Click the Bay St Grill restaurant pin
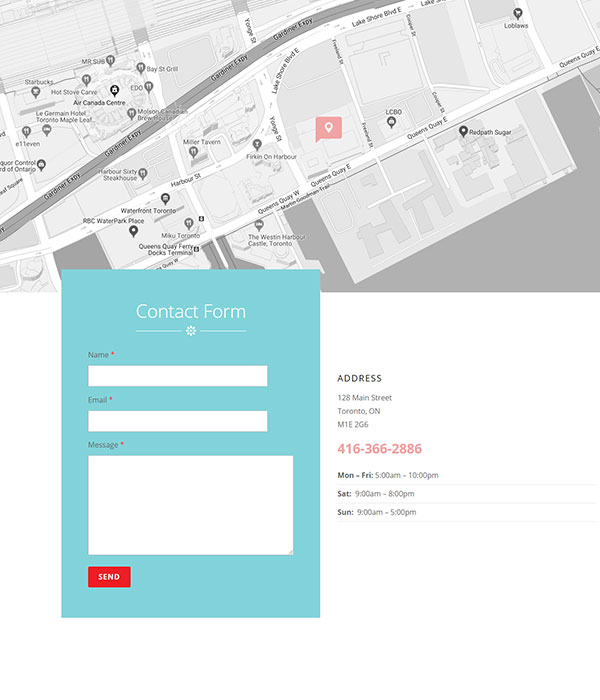 point(141,68)
